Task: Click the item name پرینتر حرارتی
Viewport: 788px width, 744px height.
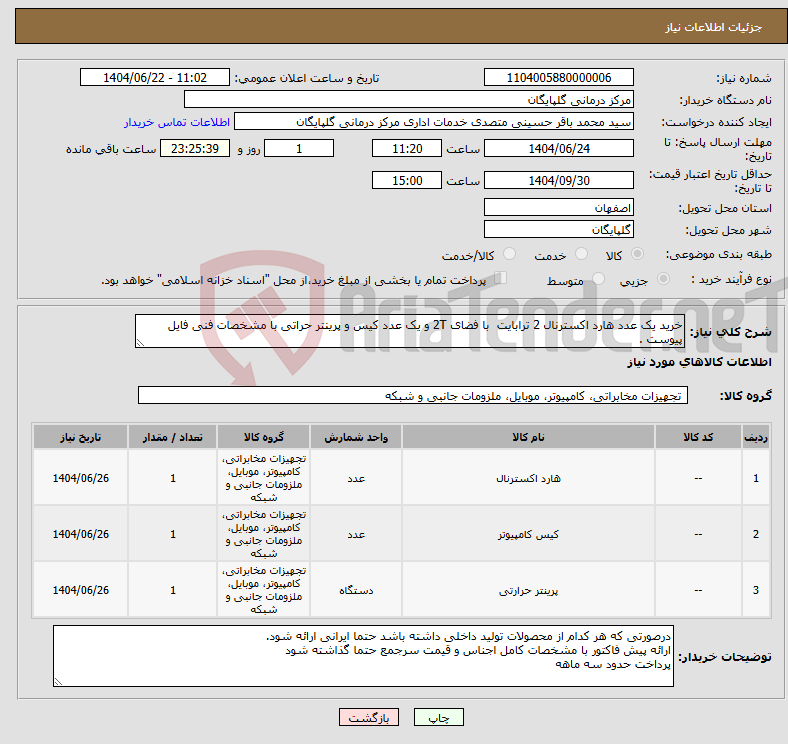Action: 528,590
